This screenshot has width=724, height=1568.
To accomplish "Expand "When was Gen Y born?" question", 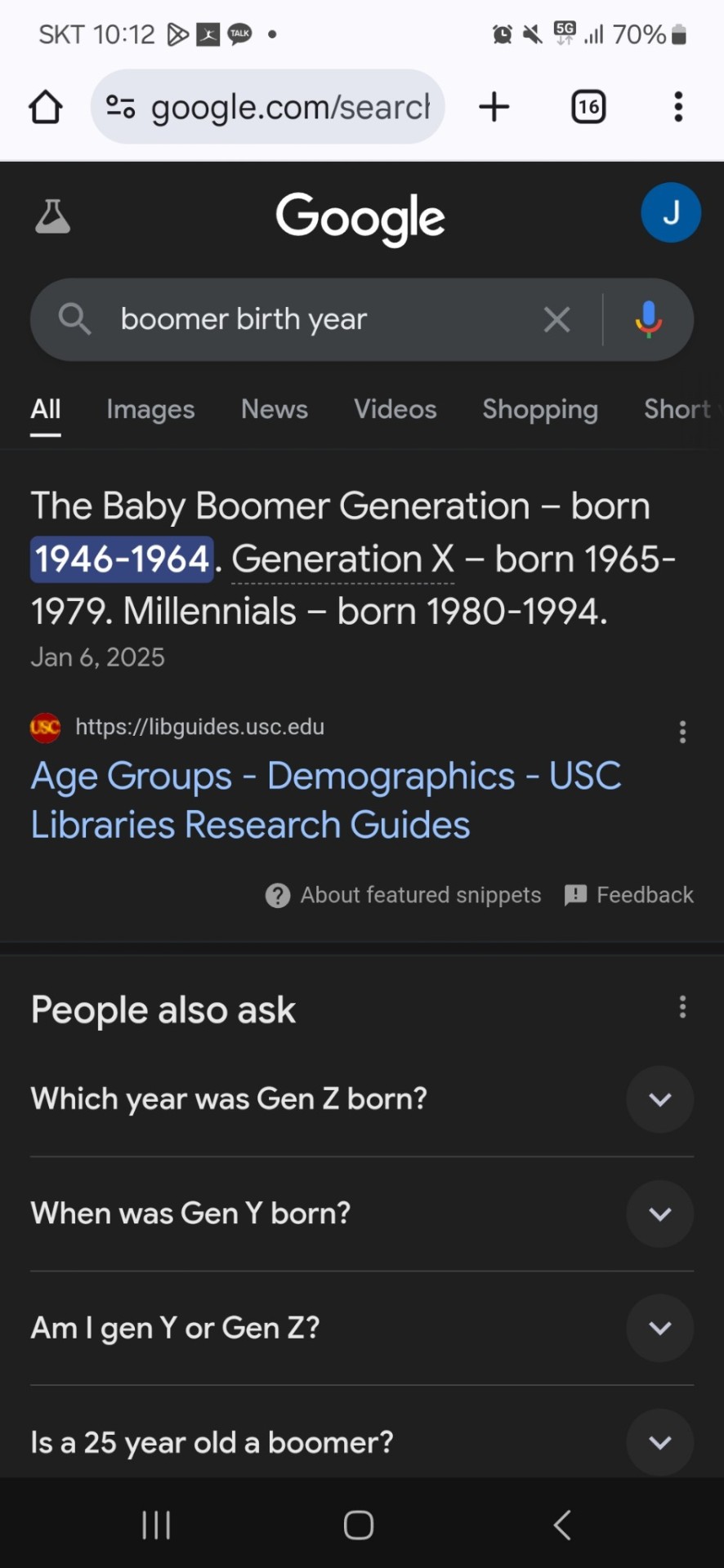I will click(x=362, y=1214).
